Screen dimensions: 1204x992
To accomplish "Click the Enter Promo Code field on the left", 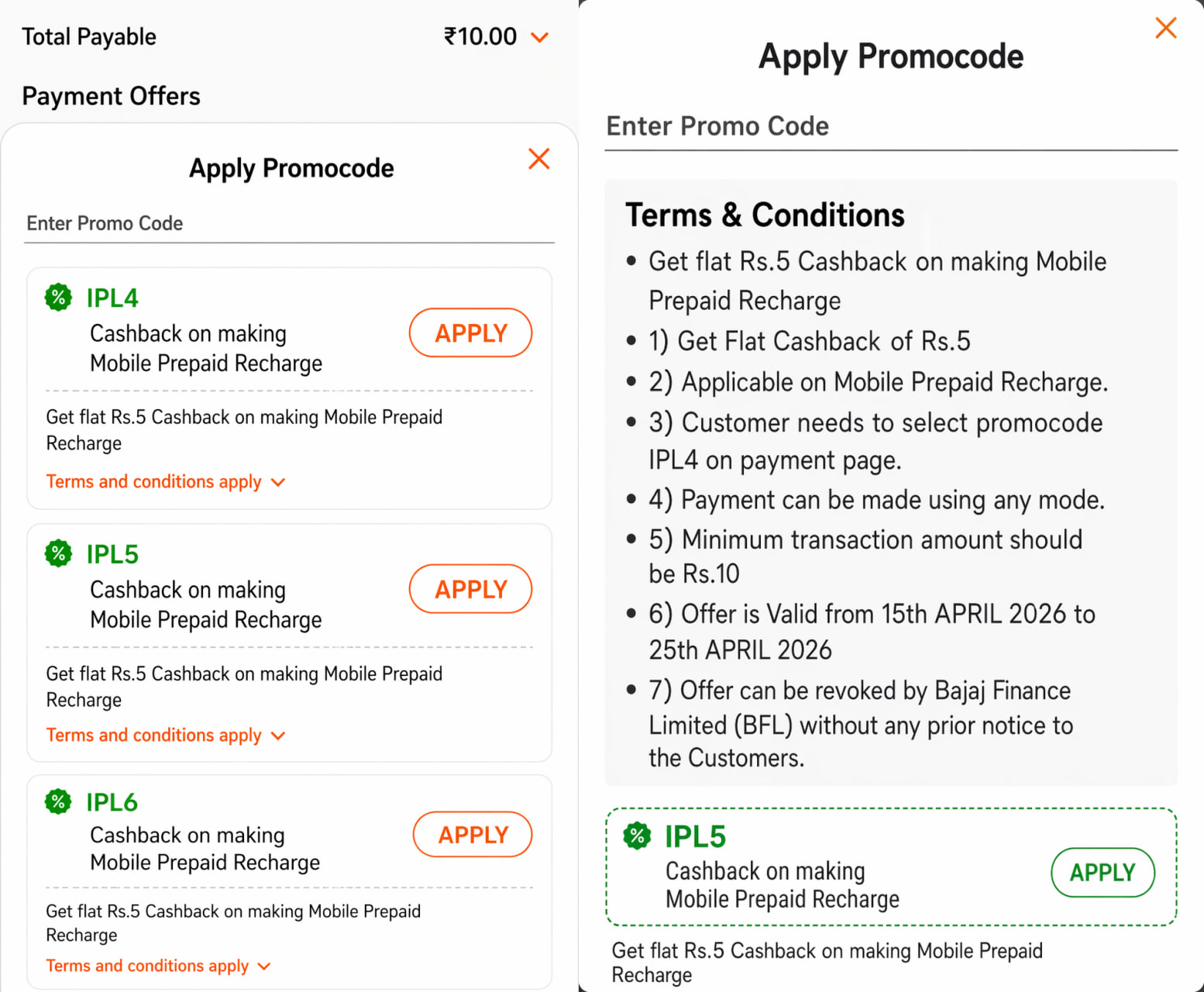I will (x=105, y=224).
